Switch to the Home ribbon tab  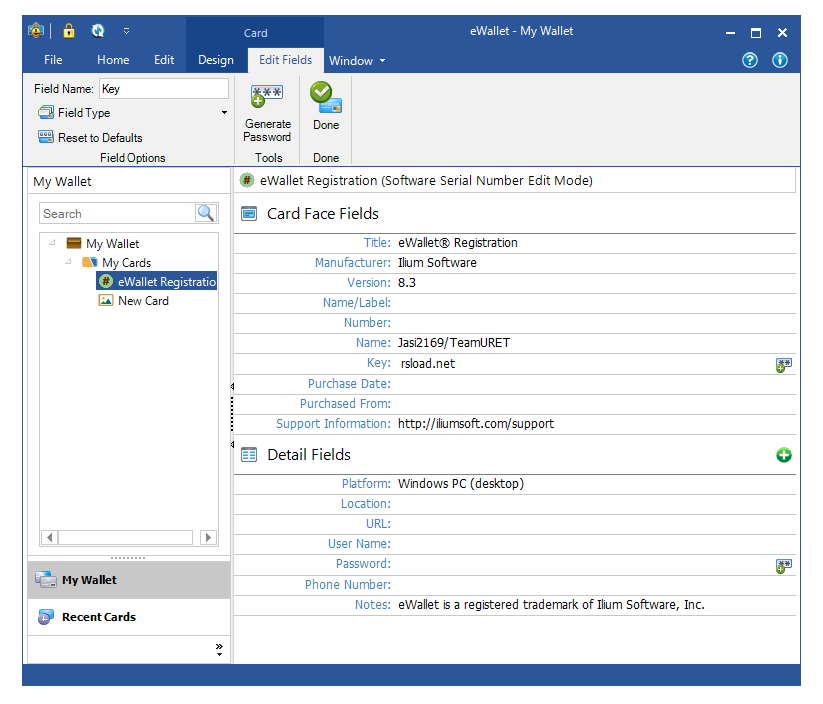(x=113, y=60)
